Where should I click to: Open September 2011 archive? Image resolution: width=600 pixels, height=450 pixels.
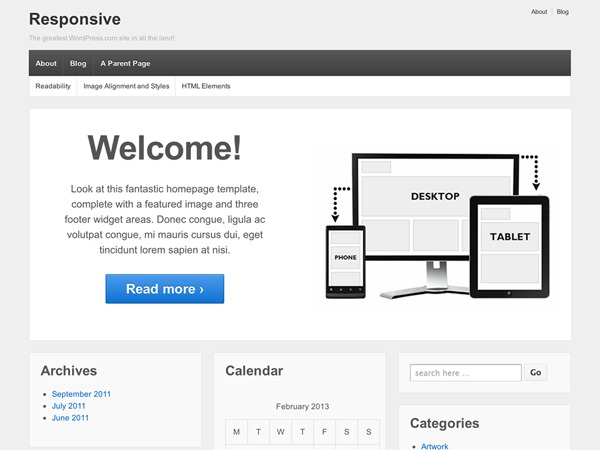81,394
